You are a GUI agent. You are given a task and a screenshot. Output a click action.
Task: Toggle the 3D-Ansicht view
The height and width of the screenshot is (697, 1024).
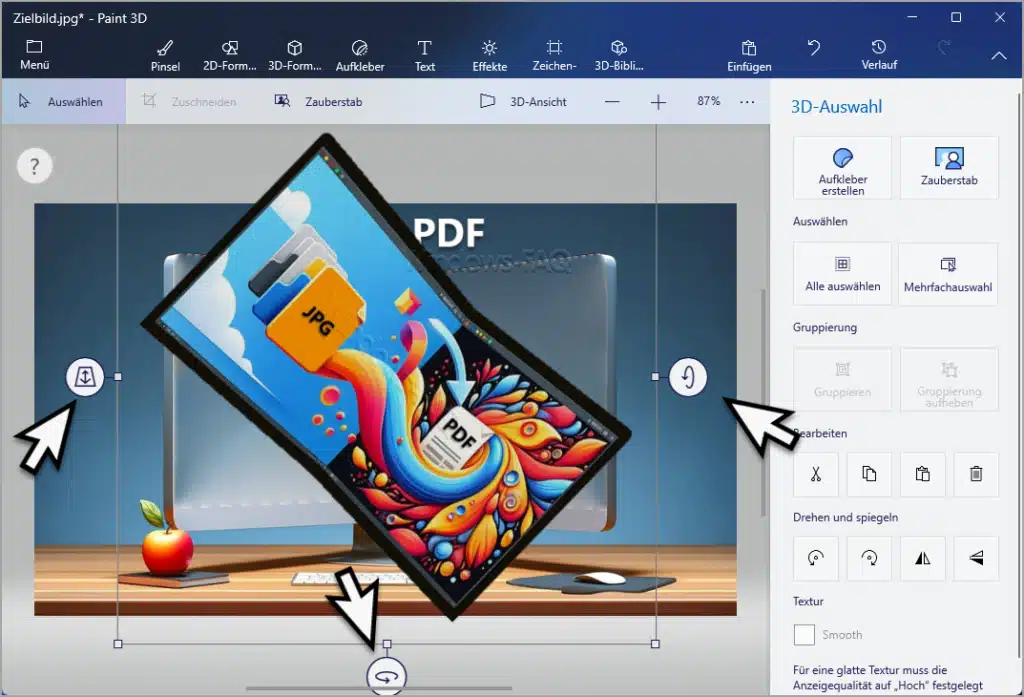(523, 101)
